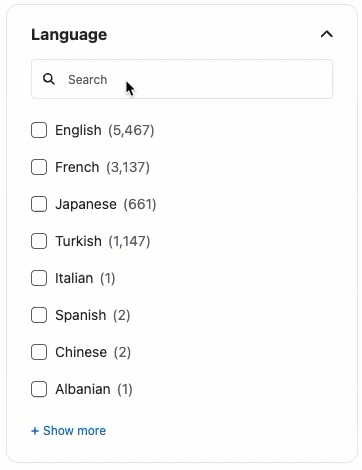Click the English label text
The width and height of the screenshot is (362, 470).
pos(78,130)
